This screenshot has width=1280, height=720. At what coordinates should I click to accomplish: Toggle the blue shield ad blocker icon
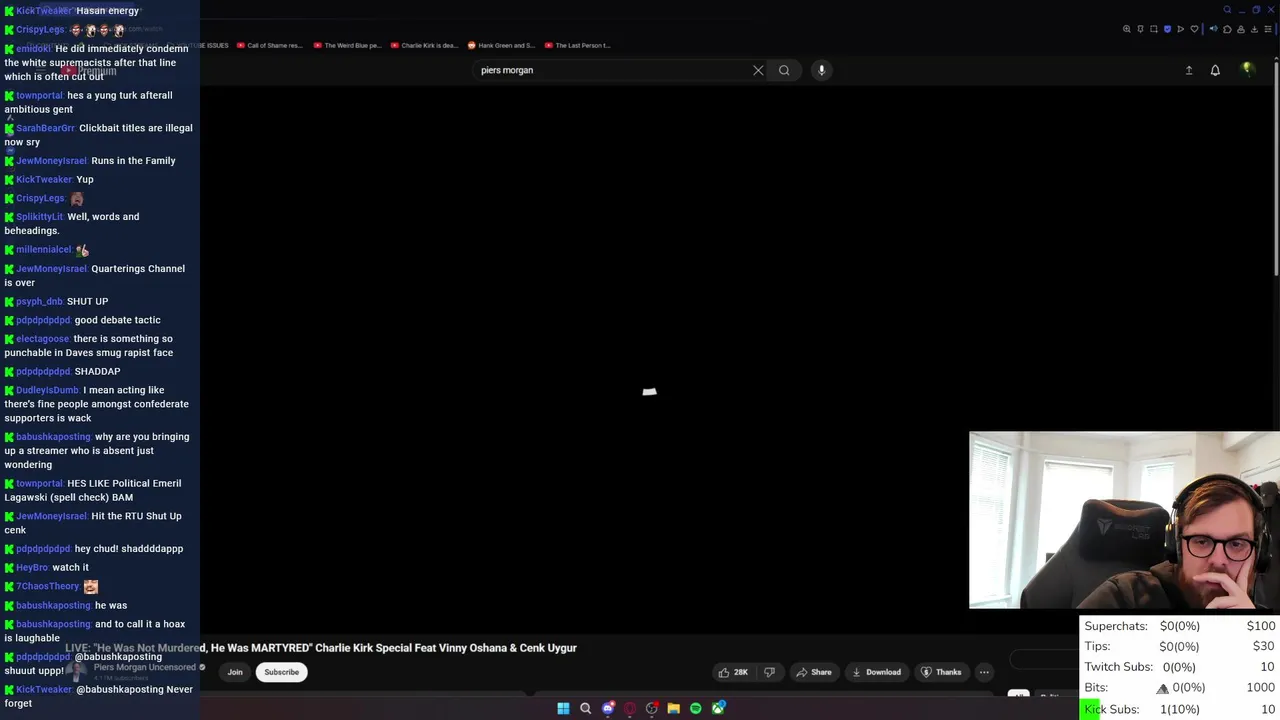tap(1168, 29)
